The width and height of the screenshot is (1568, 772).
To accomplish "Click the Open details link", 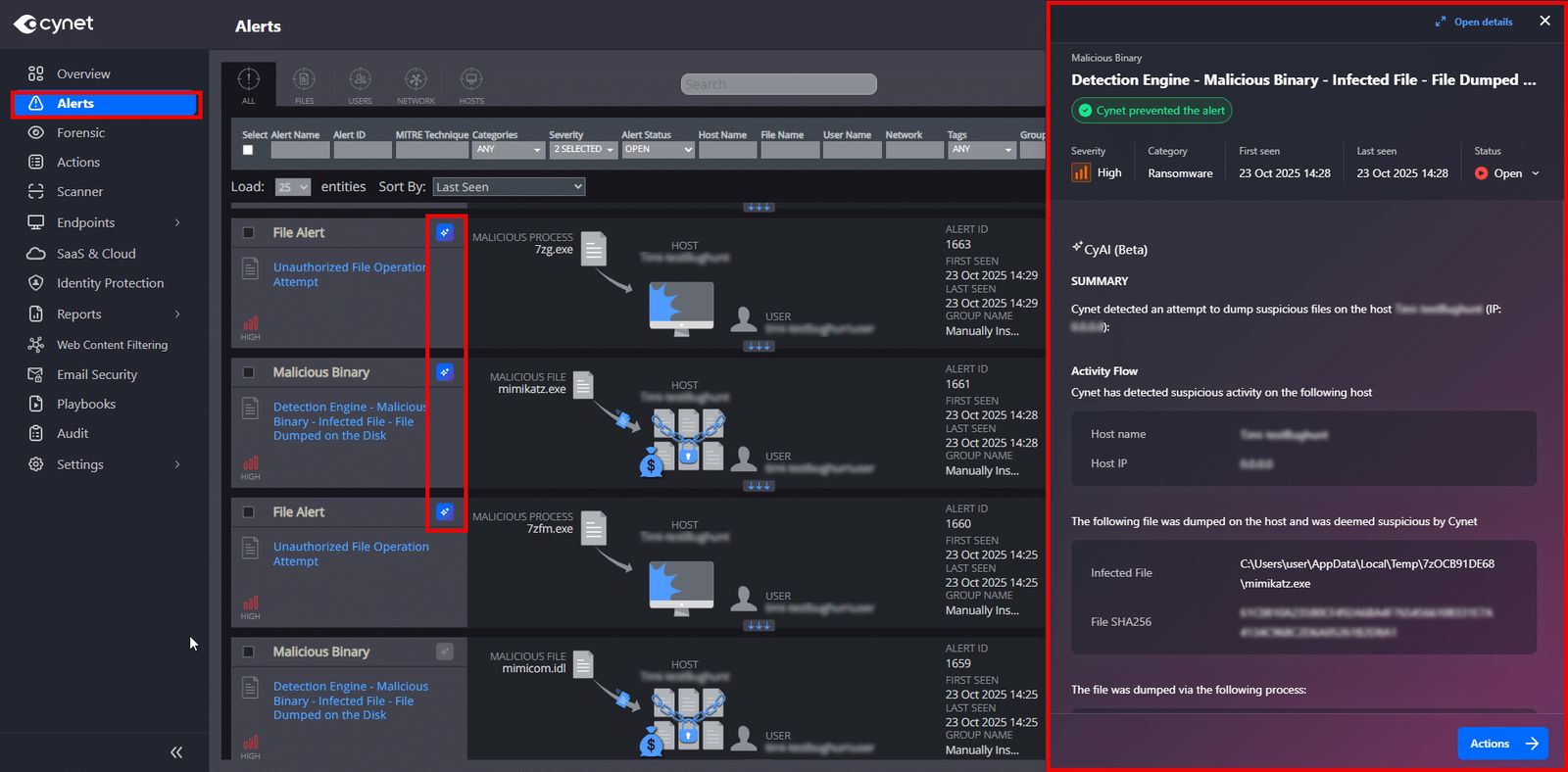I will coord(1474,22).
